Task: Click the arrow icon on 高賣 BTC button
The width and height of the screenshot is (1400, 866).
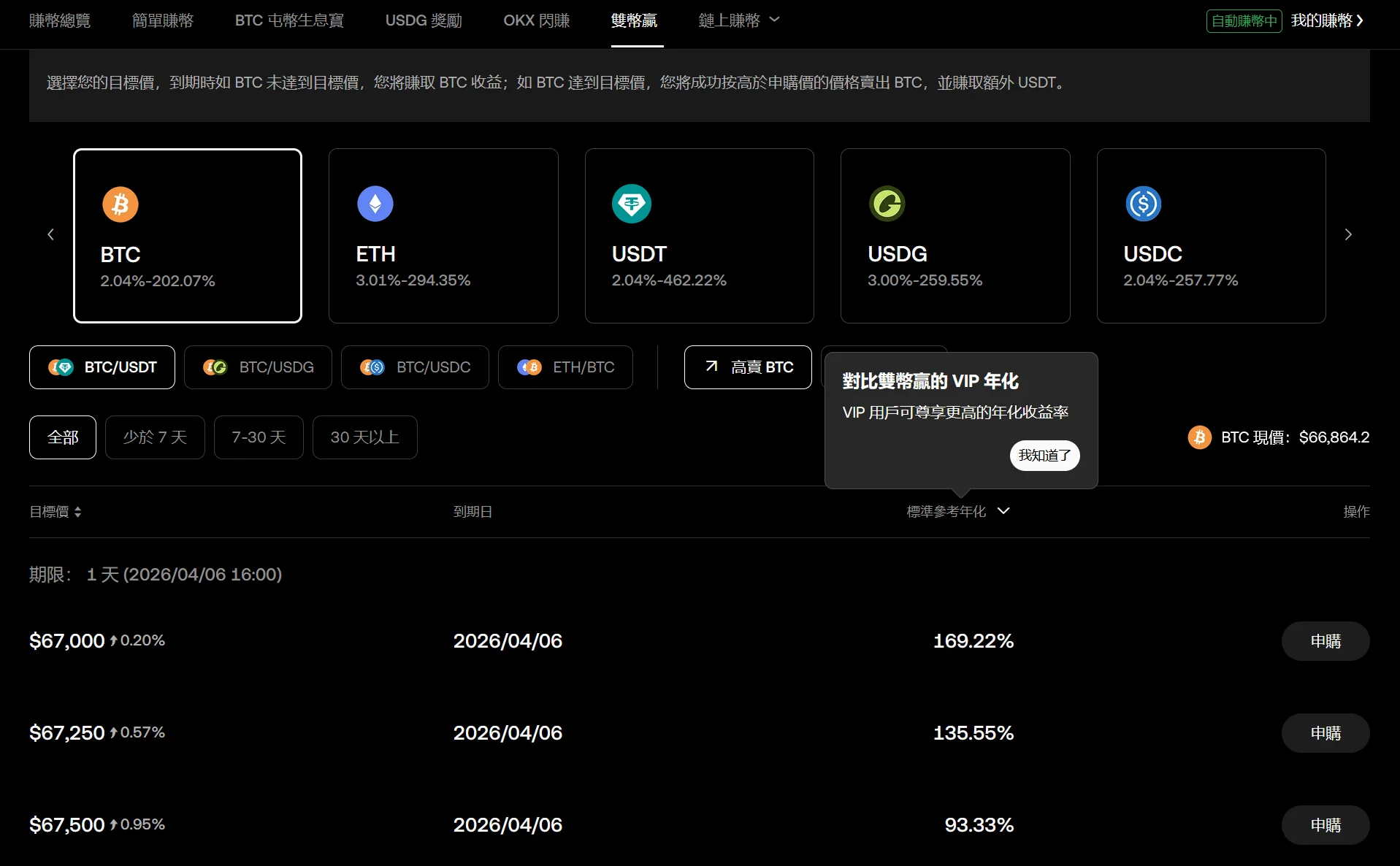Action: pyautogui.click(x=711, y=367)
